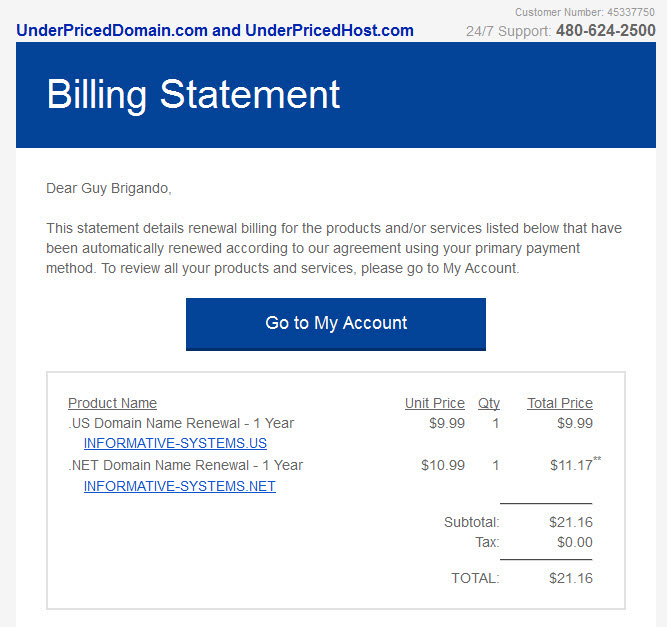Image resolution: width=667 pixels, height=627 pixels.
Task: Click the $9.99 unit price value
Action: (447, 423)
